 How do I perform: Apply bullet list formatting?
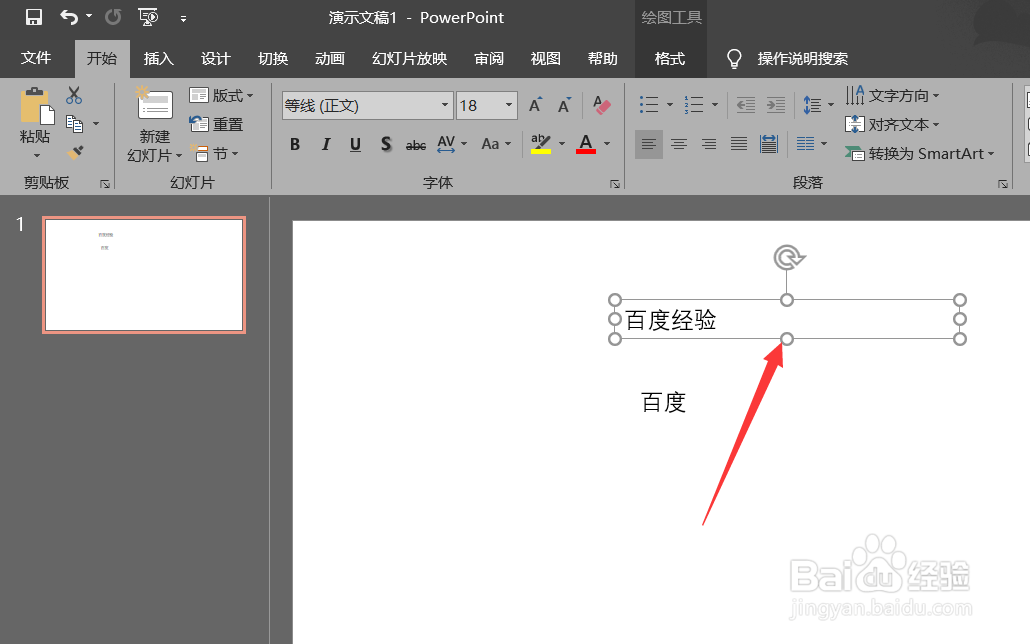tap(649, 104)
